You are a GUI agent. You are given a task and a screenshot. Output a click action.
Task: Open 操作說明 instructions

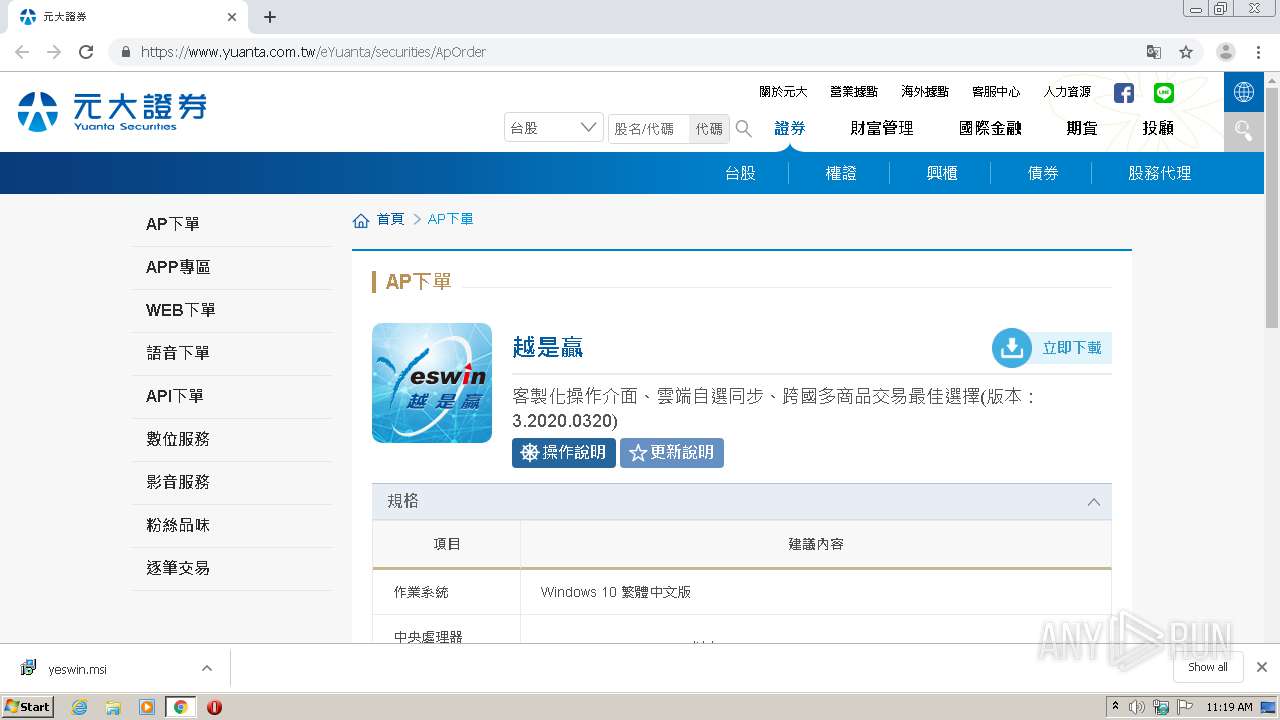[x=564, y=453]
